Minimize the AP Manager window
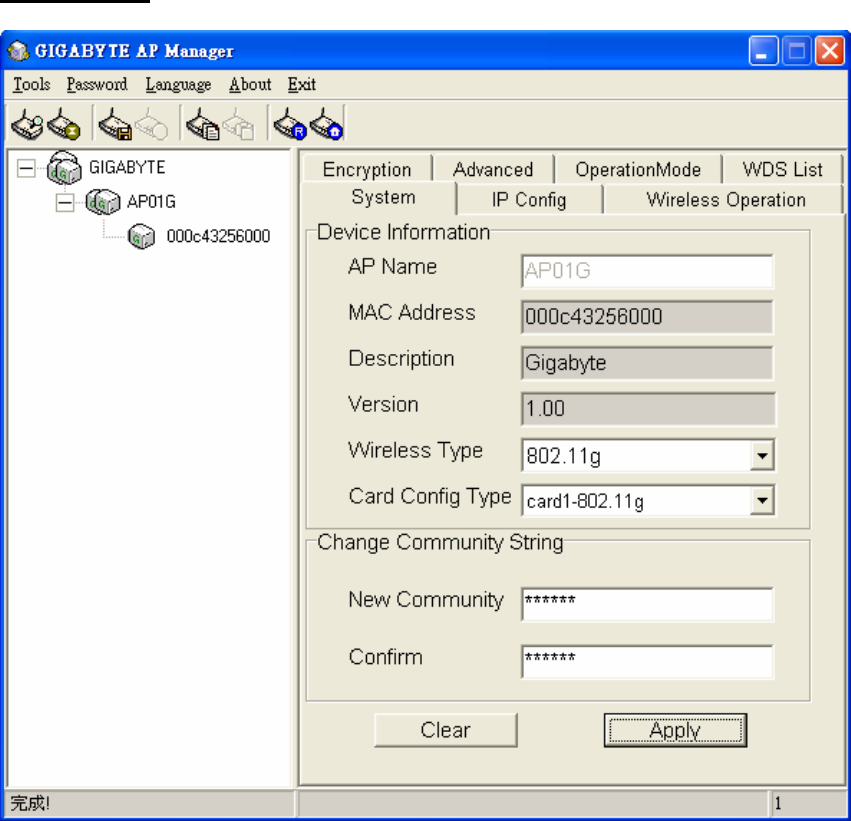The image size is (851, 821). pos(763,50)
